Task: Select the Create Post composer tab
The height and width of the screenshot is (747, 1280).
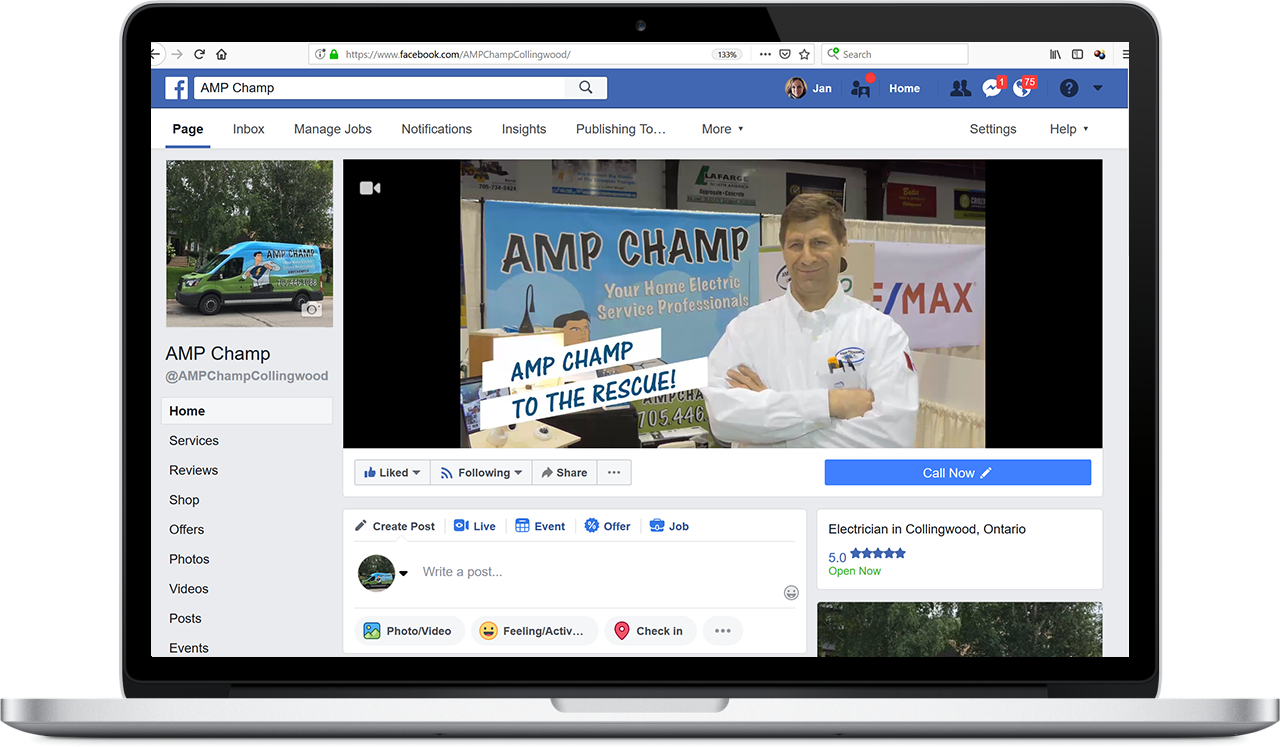Action: click(x=395, y=526)
